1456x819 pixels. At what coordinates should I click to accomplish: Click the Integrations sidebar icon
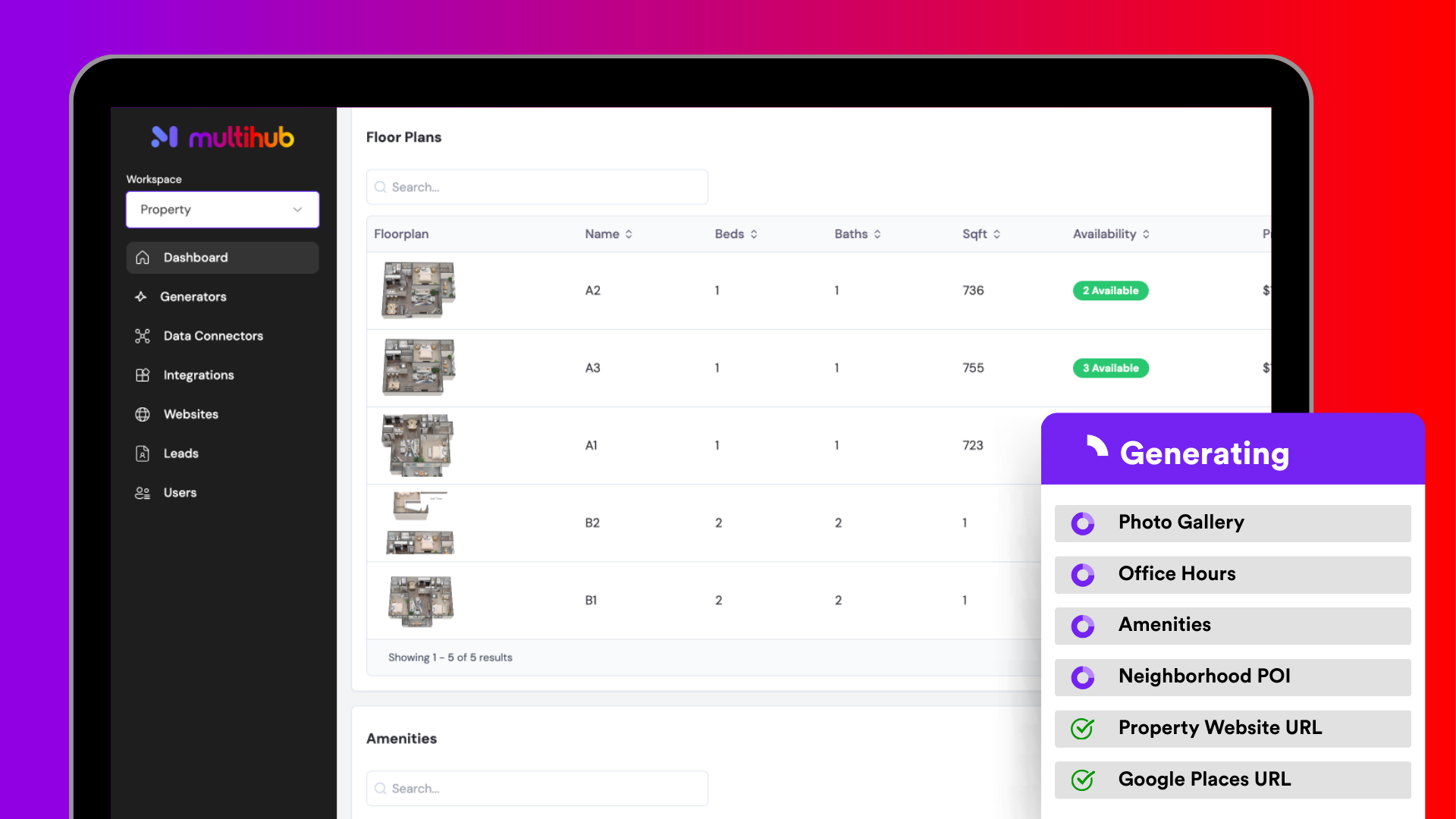coord(143,375)
